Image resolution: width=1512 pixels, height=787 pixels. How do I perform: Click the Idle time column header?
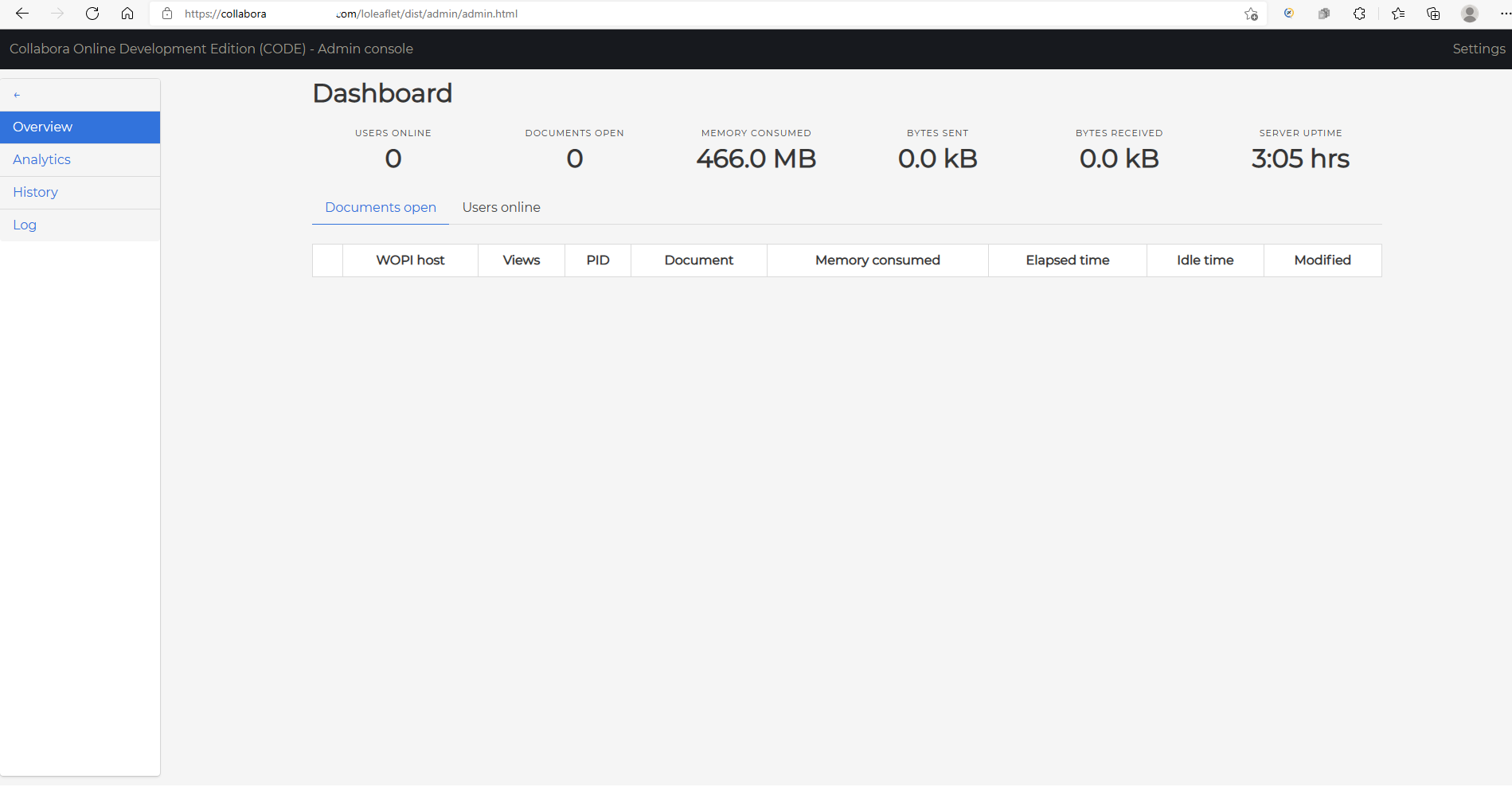(x=1205, y=260)
